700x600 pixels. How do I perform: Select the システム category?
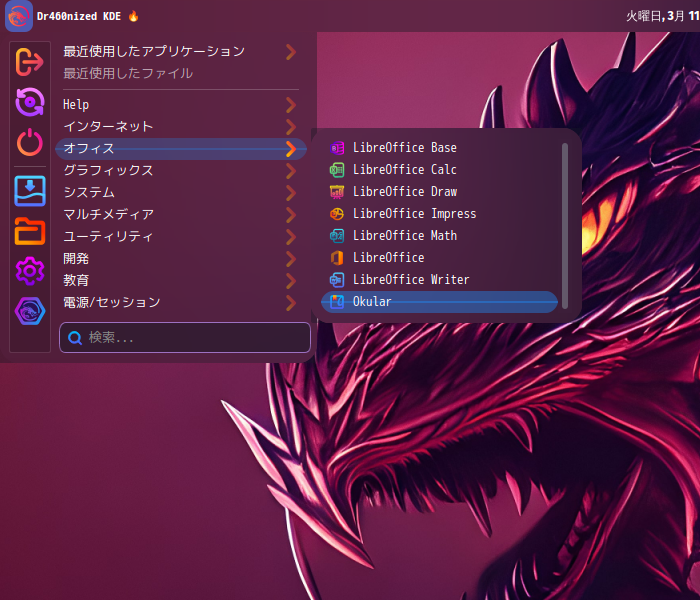(x=180, y=193)
